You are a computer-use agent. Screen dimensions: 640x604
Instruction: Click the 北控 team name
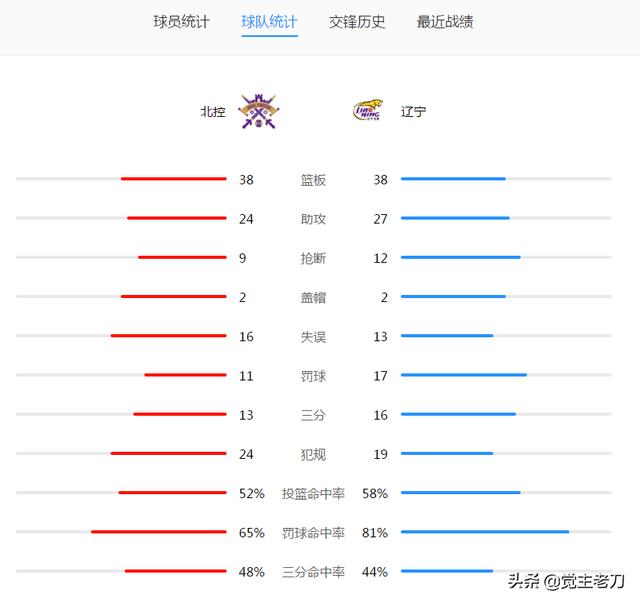coord(213,111)
